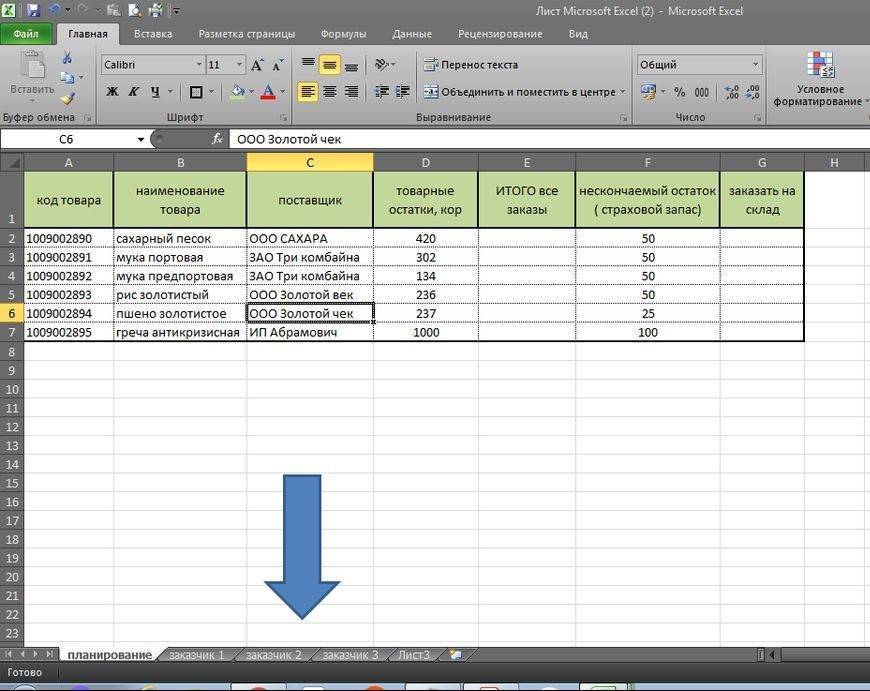Click the Undo icon

pos(54,9)
